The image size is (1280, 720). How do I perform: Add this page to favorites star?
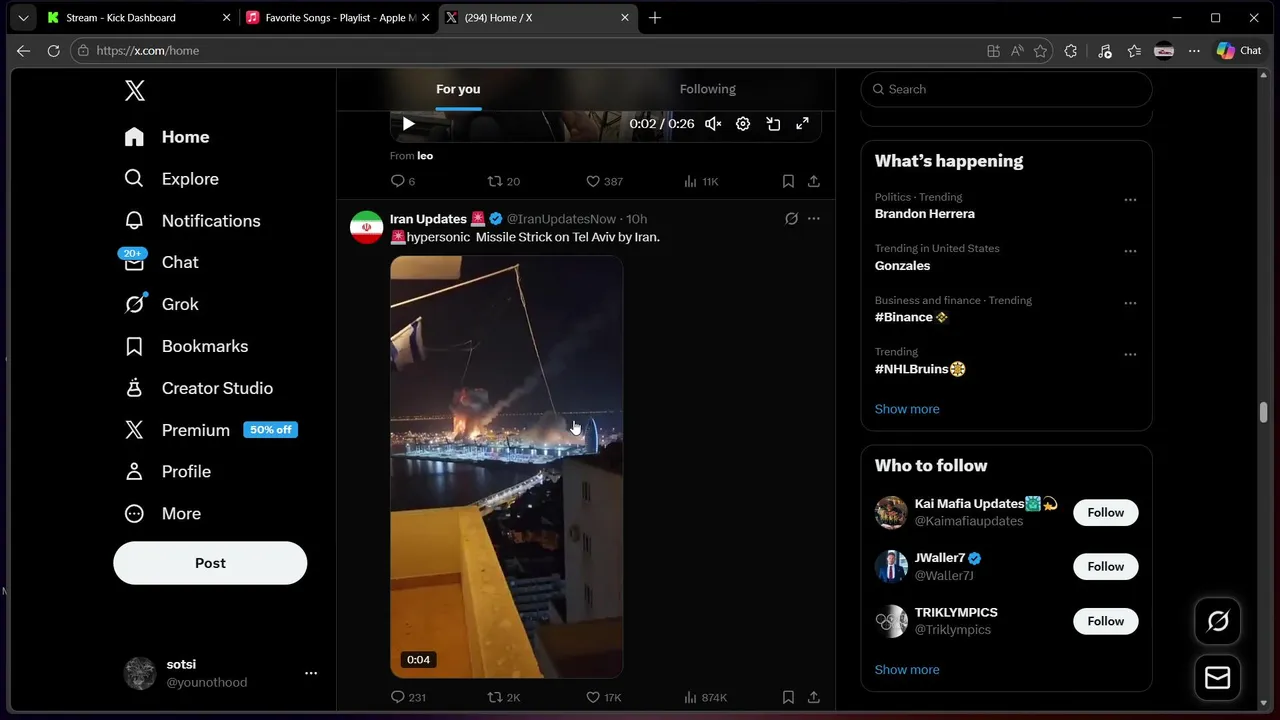(x=1041, y=51)
